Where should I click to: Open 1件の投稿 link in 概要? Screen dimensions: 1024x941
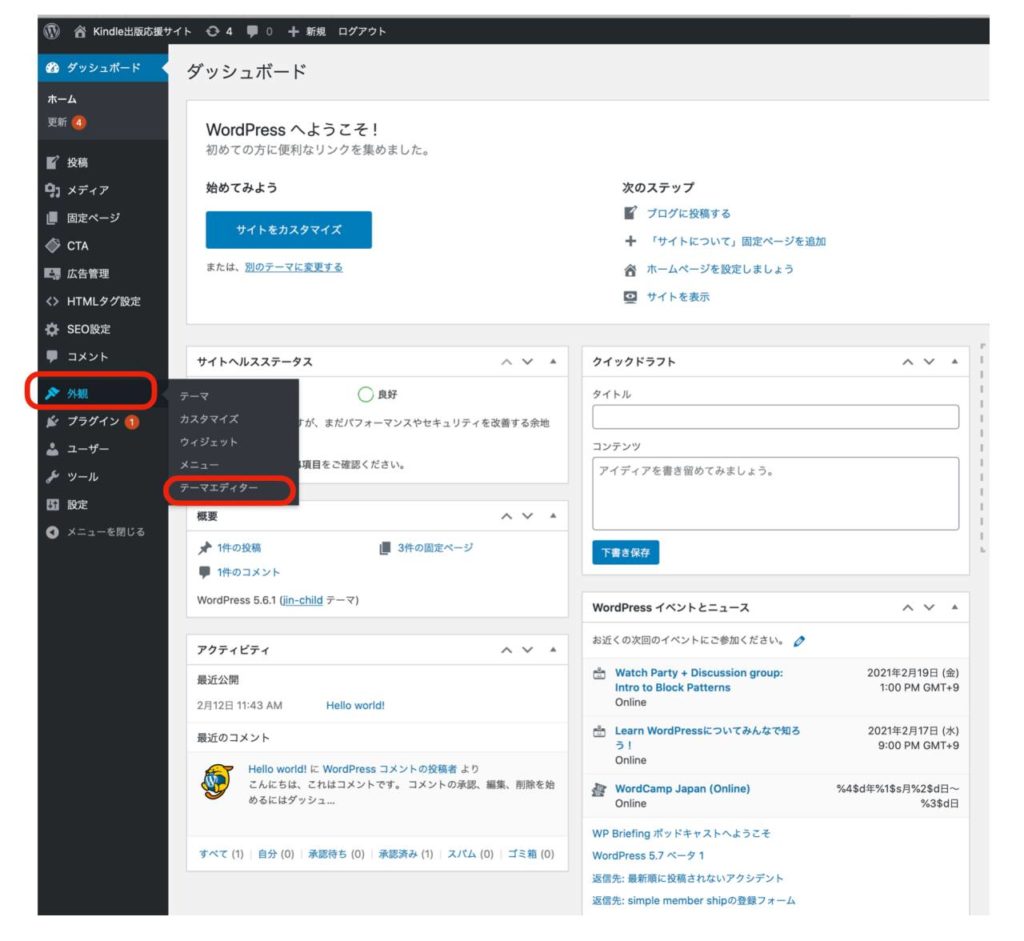coord(239,548)
